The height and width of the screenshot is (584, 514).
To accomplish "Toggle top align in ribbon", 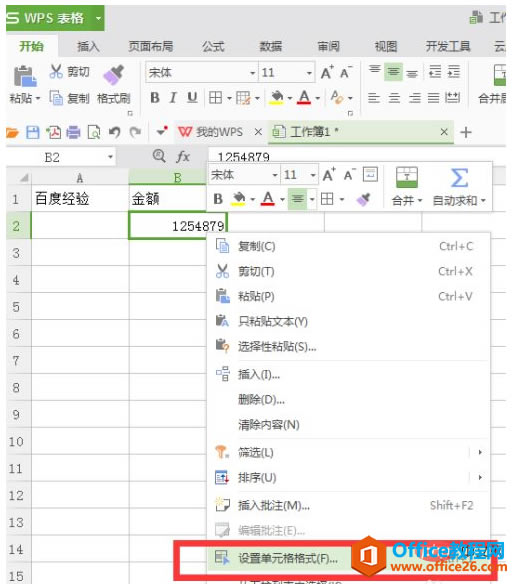I will (374, 70).
